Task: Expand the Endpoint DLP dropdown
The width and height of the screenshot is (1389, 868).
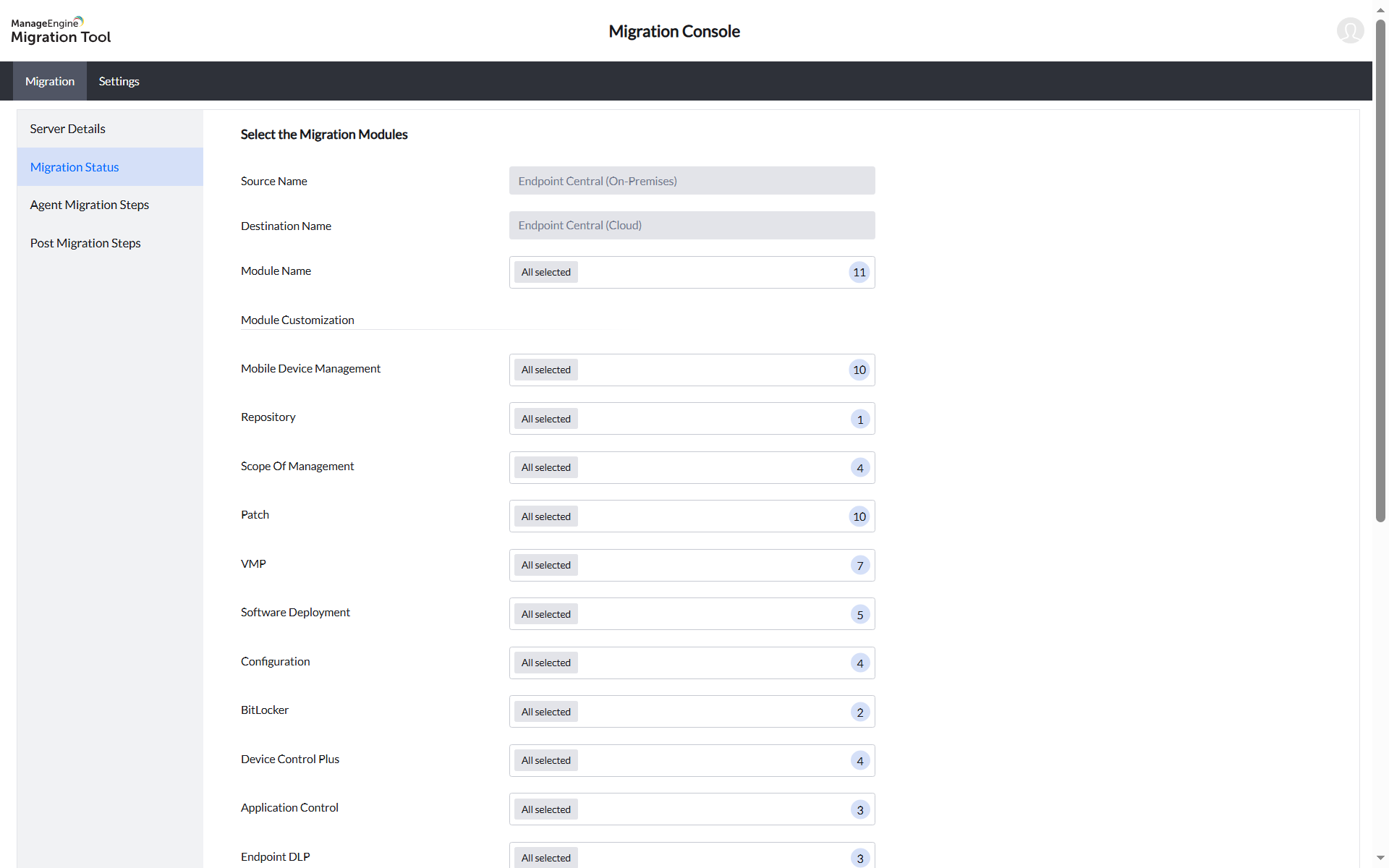Action: click(692, 856)
